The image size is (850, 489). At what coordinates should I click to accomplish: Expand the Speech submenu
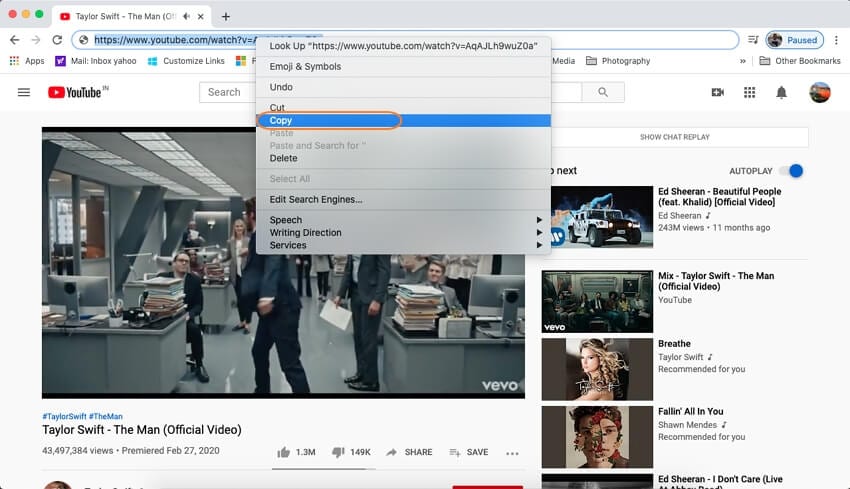[x=403, y=220]
